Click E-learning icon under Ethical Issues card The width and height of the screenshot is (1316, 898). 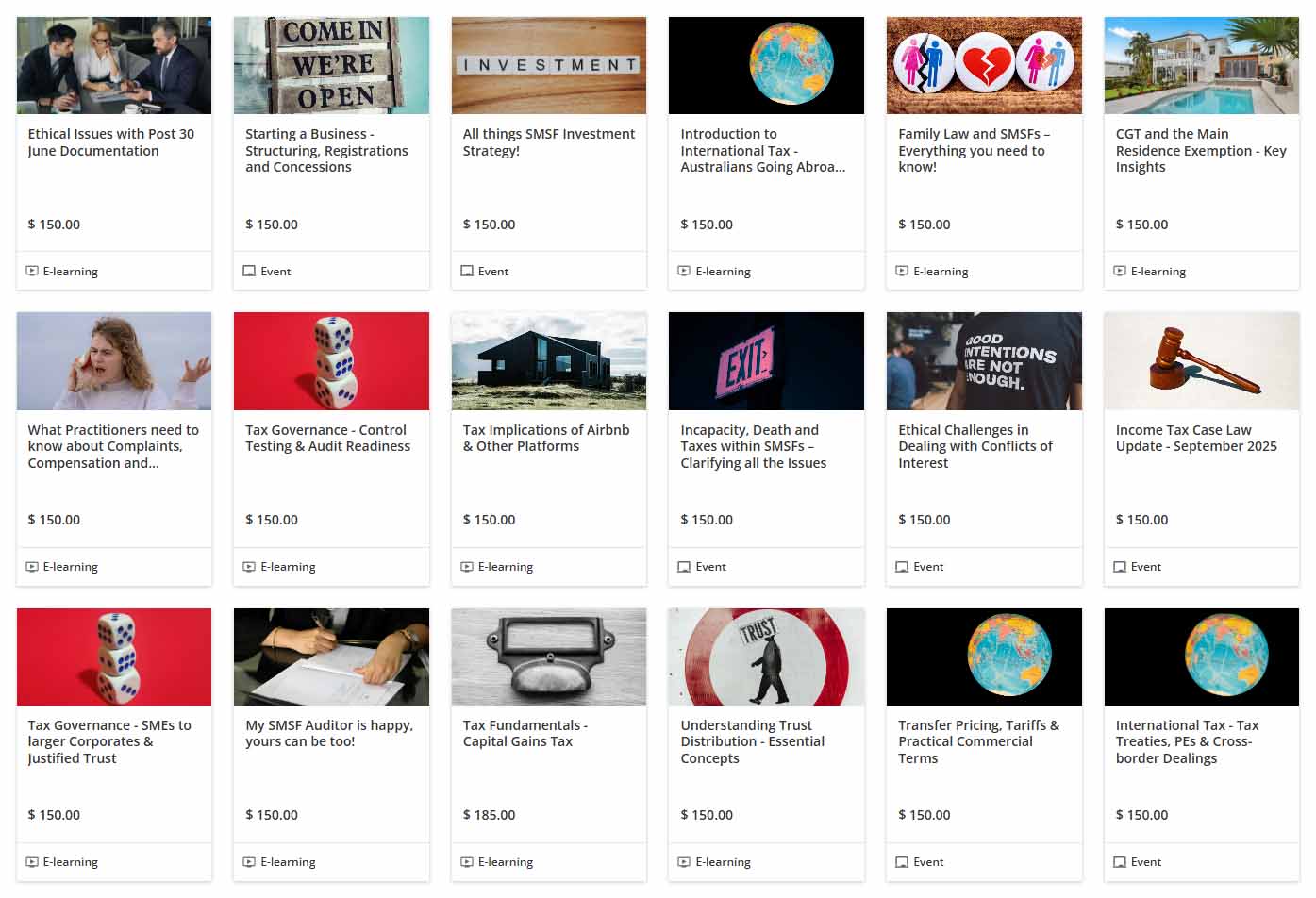click(32, 272)
